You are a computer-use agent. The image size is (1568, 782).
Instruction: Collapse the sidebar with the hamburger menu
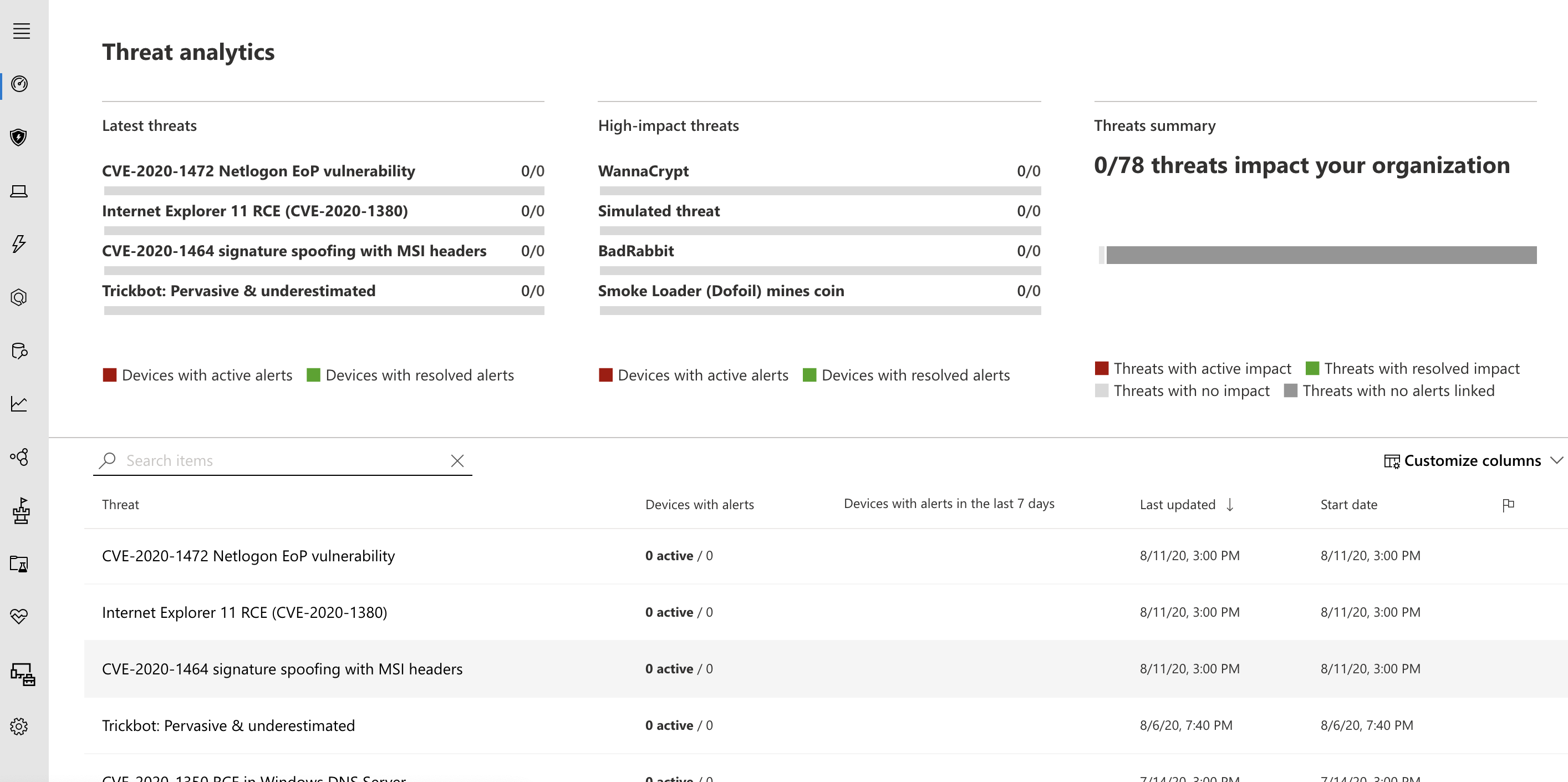(x=21, y=32)
